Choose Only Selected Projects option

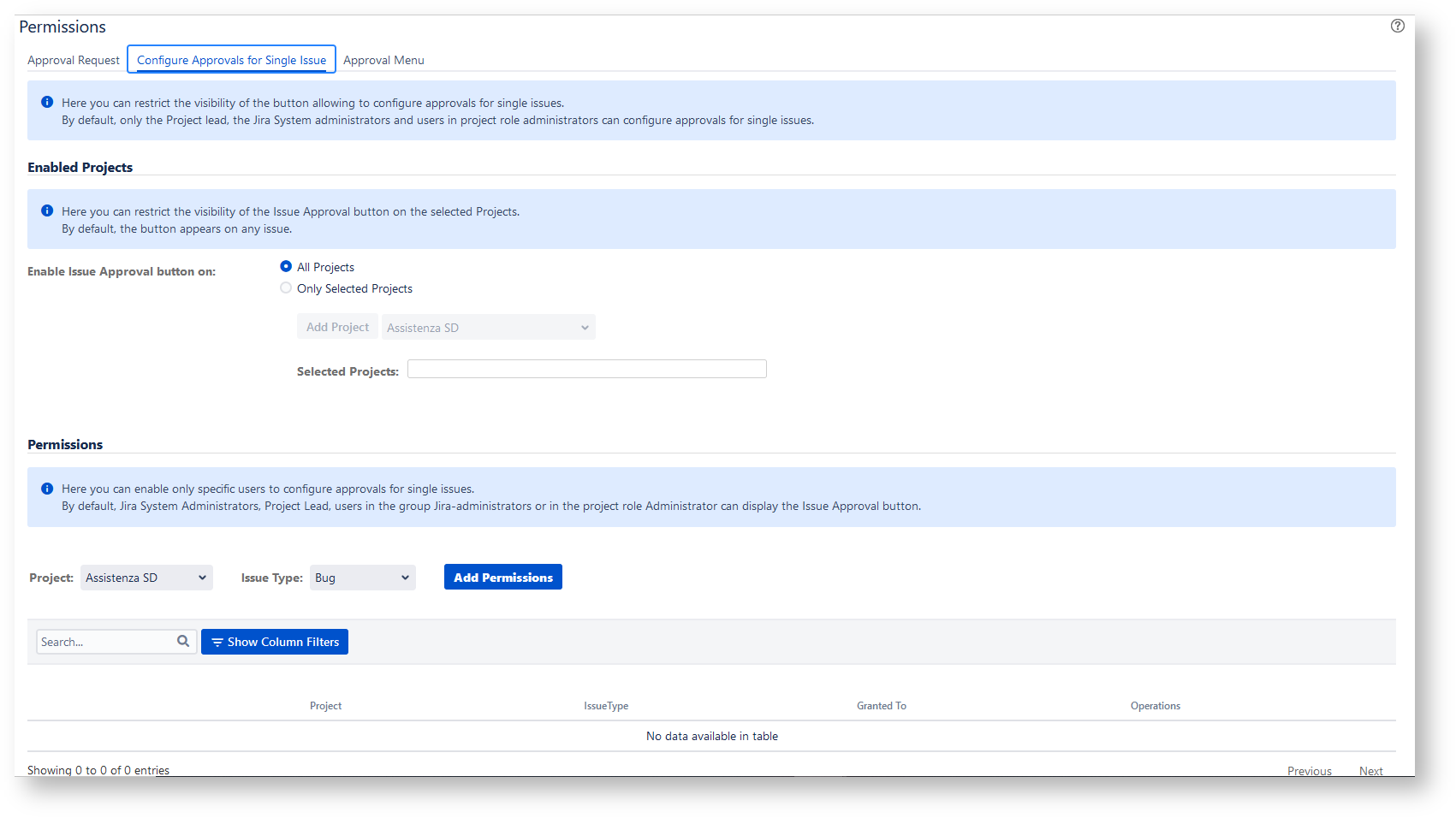click(286, 288)
